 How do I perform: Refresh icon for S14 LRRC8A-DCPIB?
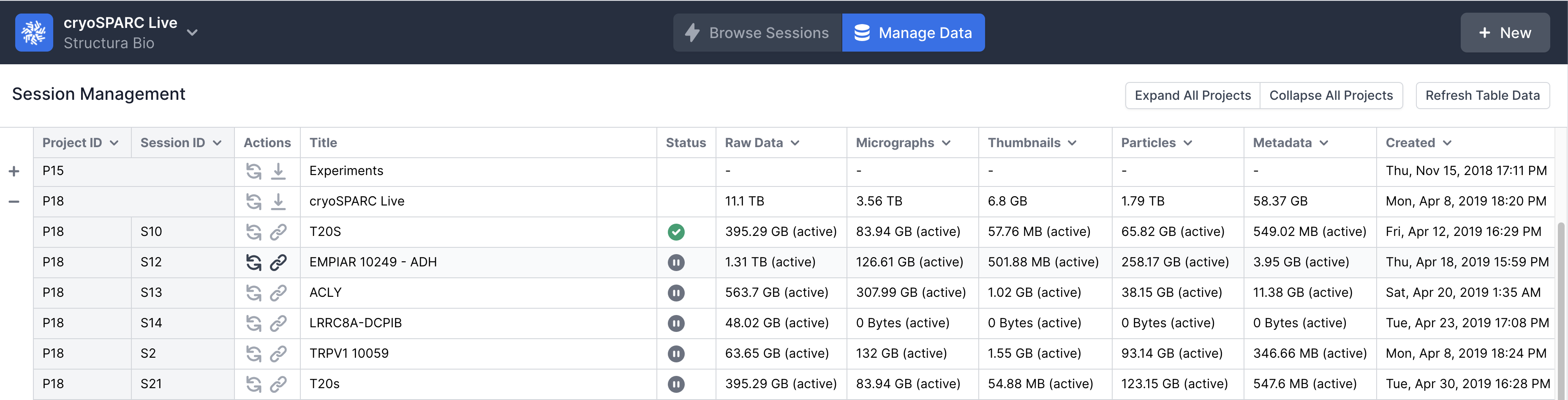pos(254,324)
